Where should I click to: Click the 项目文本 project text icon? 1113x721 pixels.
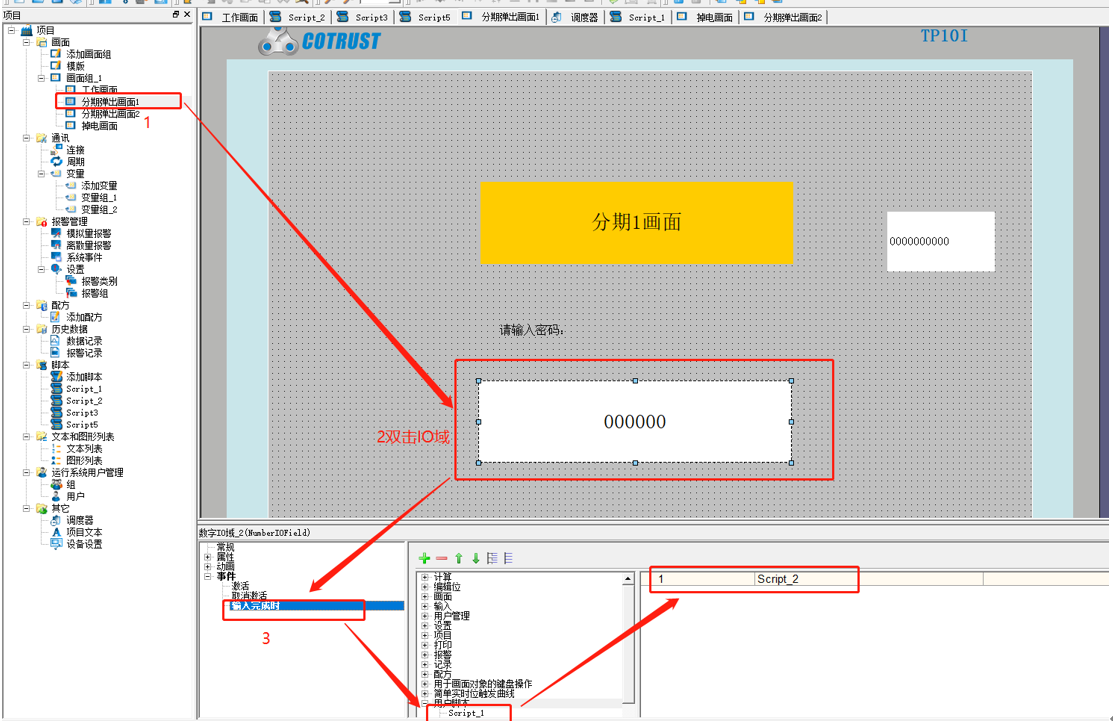(x=56, y=532)
